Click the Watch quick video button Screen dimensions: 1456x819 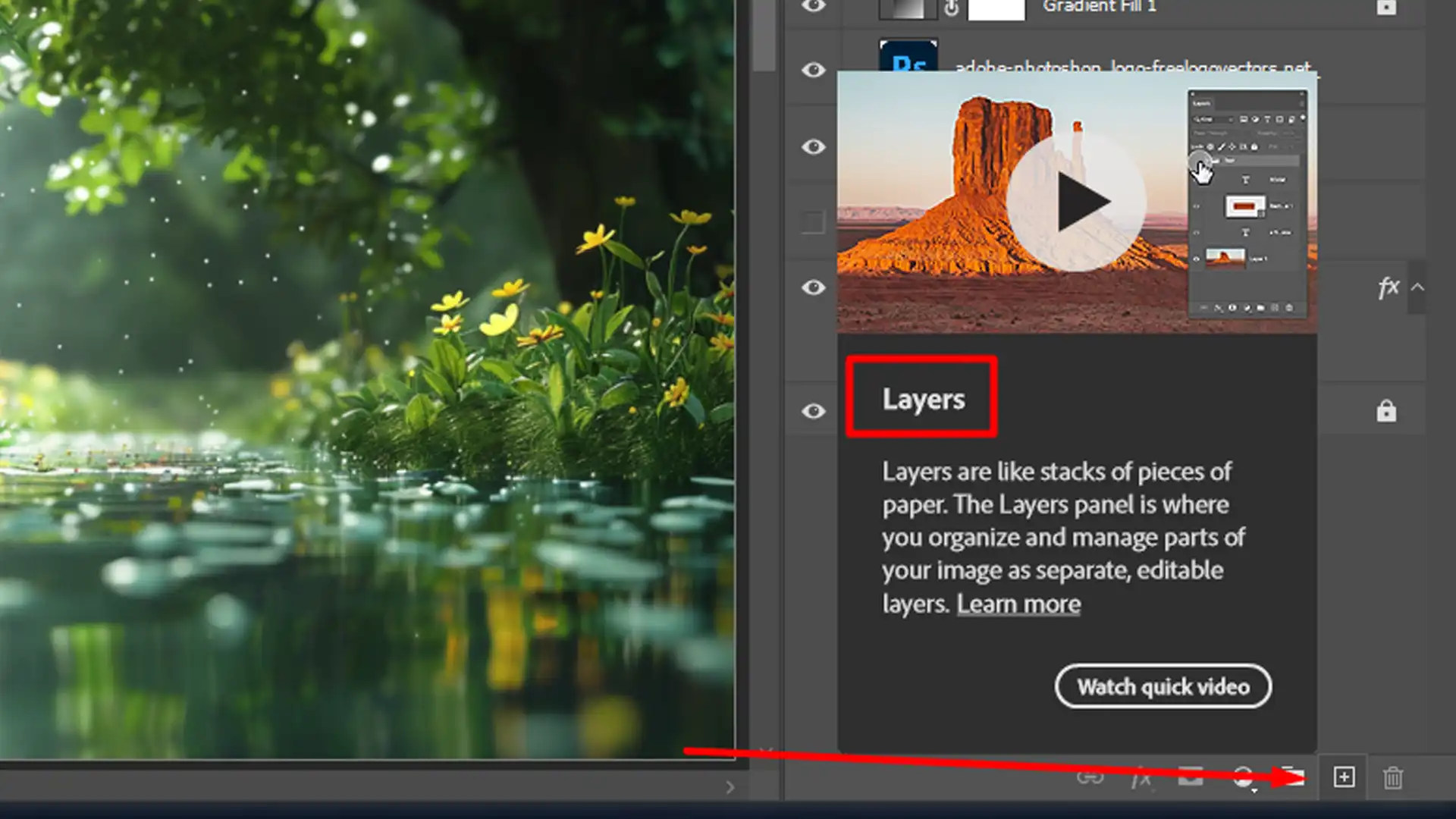pos(1163,686)
